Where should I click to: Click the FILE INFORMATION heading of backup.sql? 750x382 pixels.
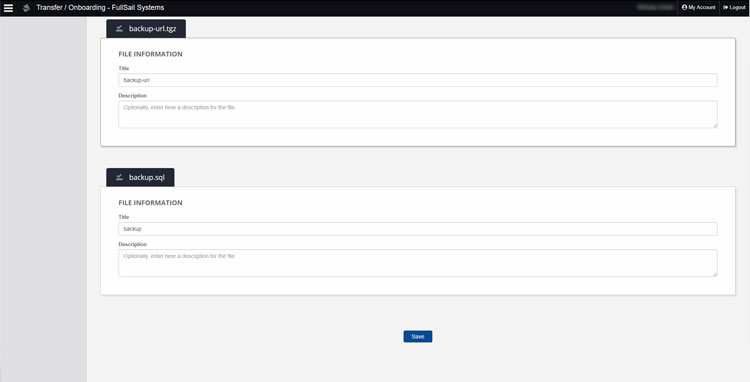[x=150, y=203]
